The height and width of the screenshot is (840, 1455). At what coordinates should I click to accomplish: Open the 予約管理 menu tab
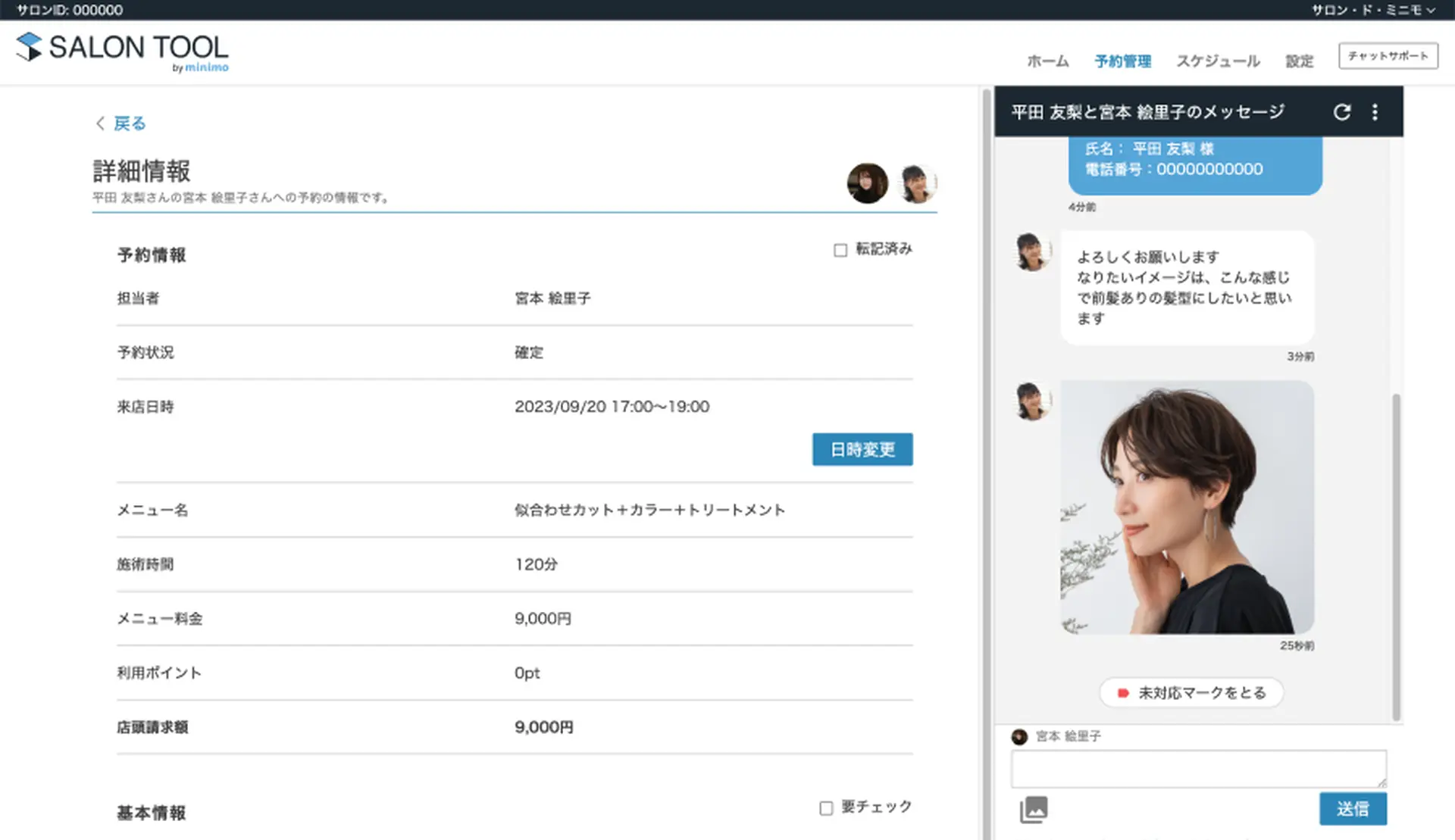[x=1122, y=61]
